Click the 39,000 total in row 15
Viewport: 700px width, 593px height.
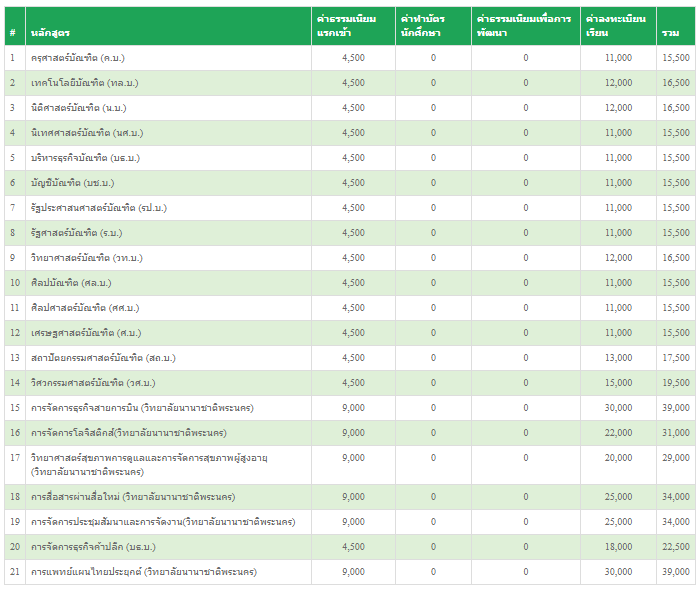click(676, 408)
